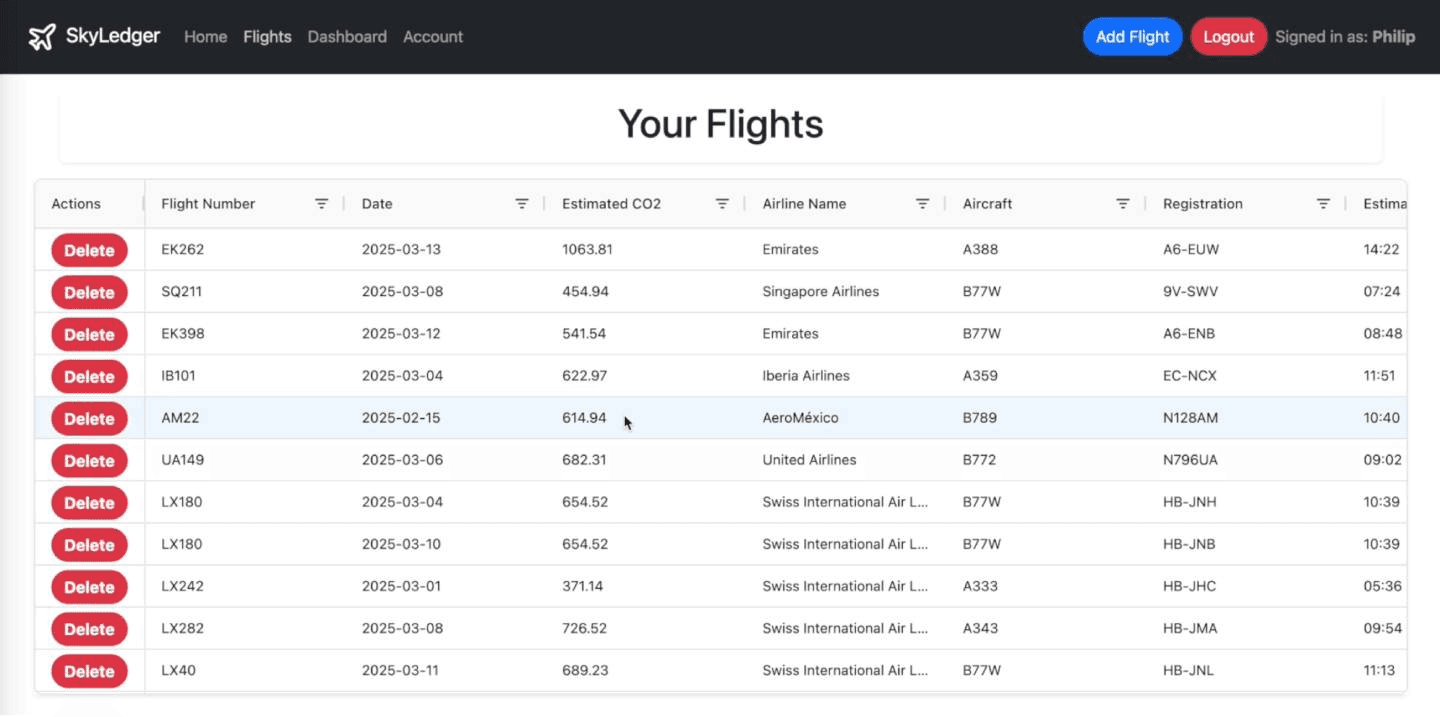The height and width of the screenshot is (717, 1440).
Task: Go to the Home nav item
Action: point(205,37)
